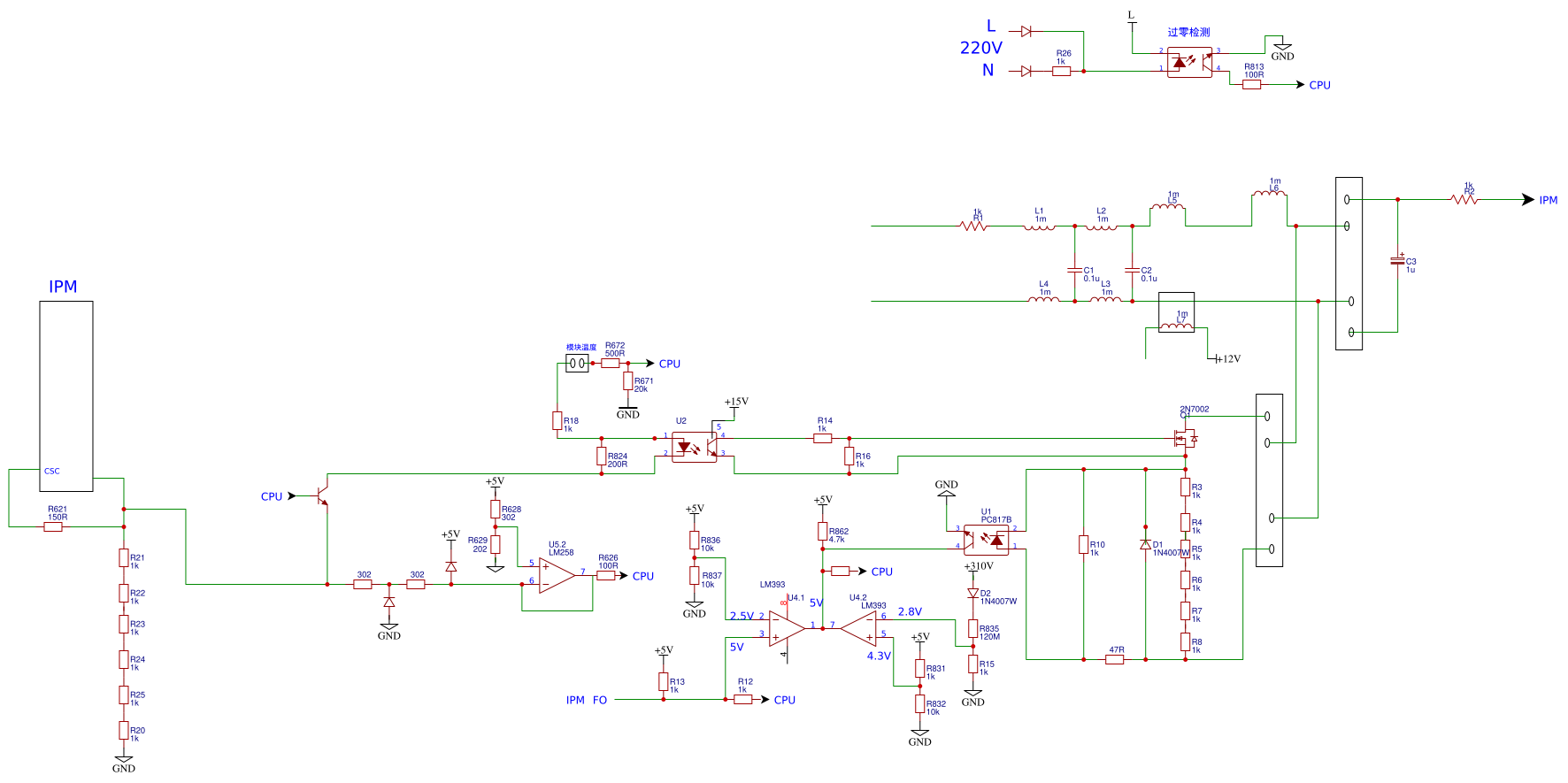Select the L2 inductor coil
Viewport: 1568px width, 783px height.
coord(1102,226)
